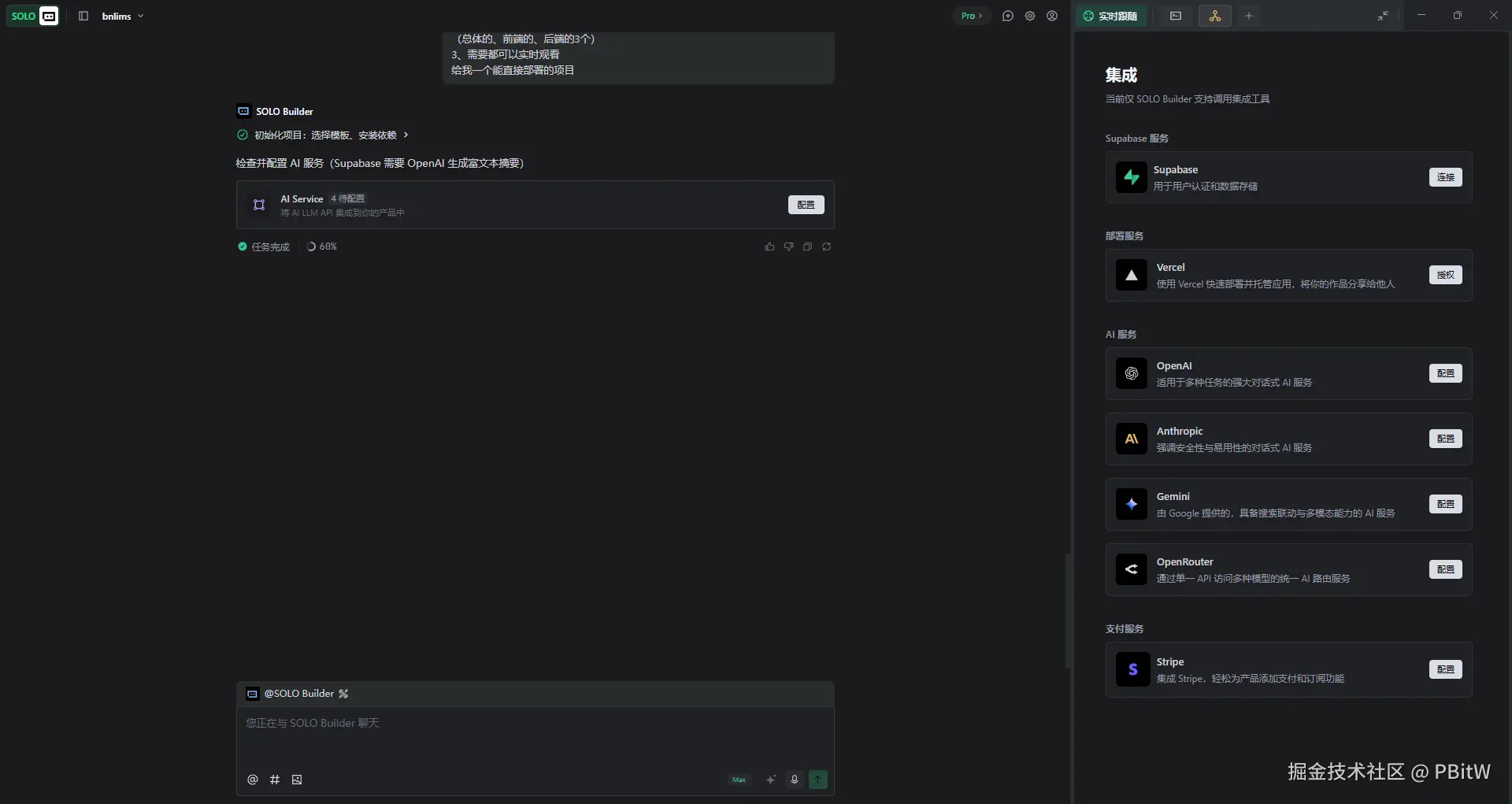This screenshot has width=1512, height=804.
Task: Open the settings gear icon
Action: pos(1030,16)
